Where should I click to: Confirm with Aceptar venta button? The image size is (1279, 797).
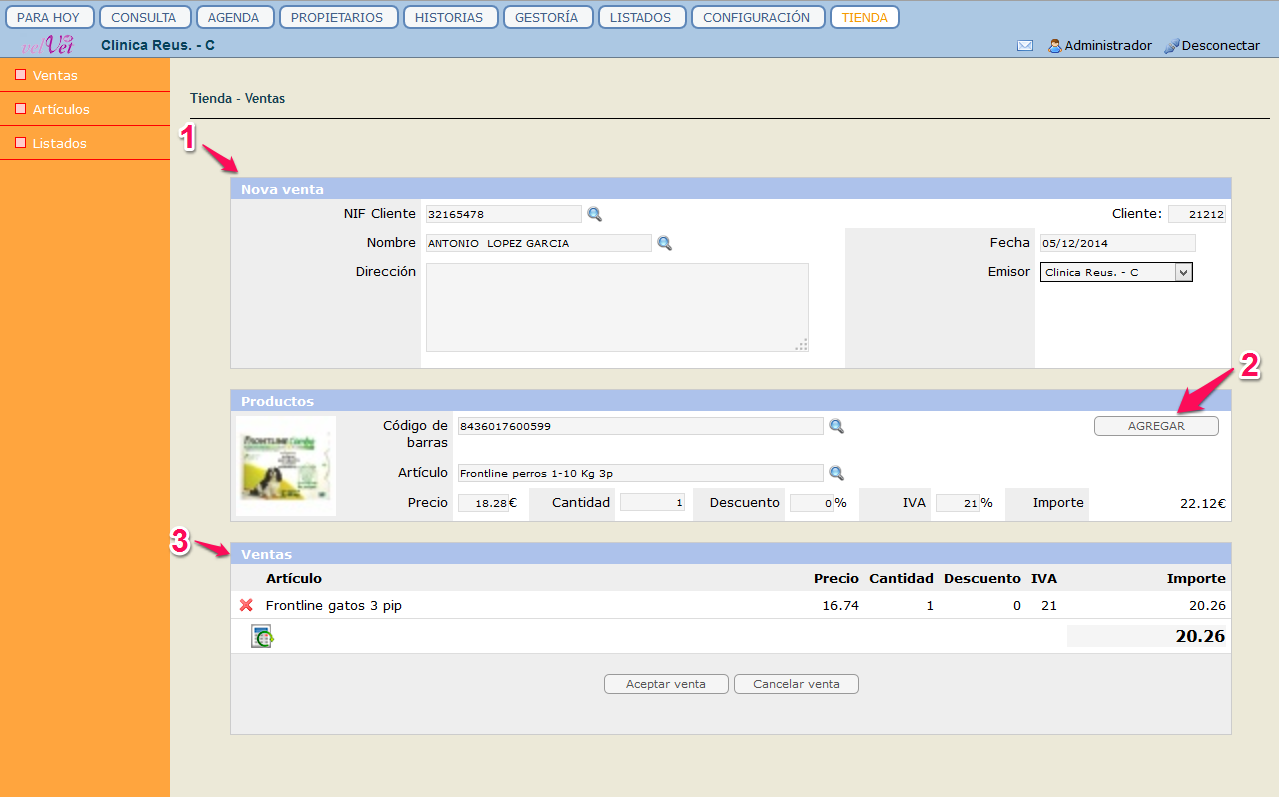[x=665, y=684]
